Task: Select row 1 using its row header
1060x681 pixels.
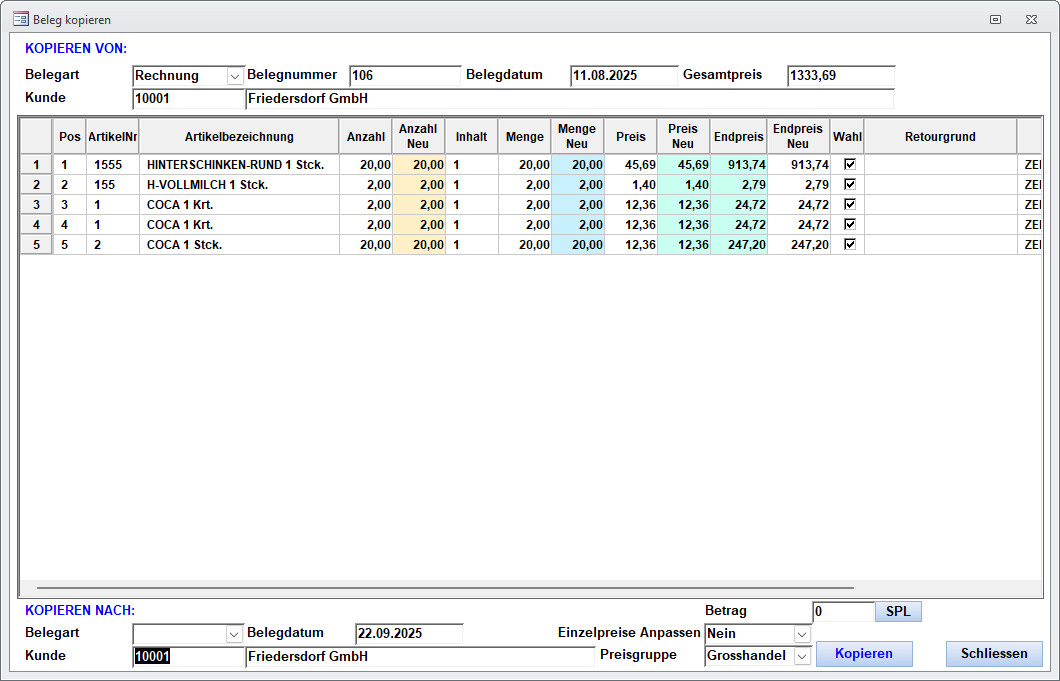Action: tap(36, 165)
